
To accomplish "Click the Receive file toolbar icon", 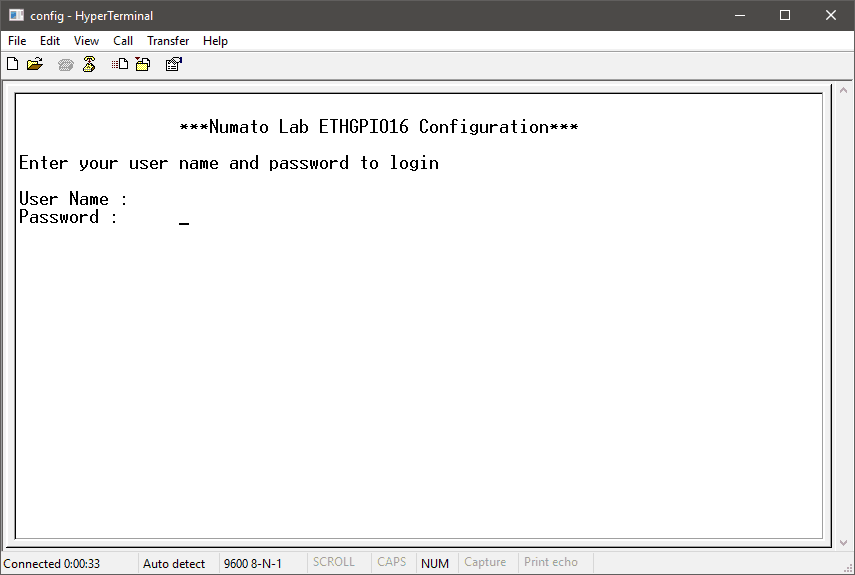I will [x=143, y=65].
